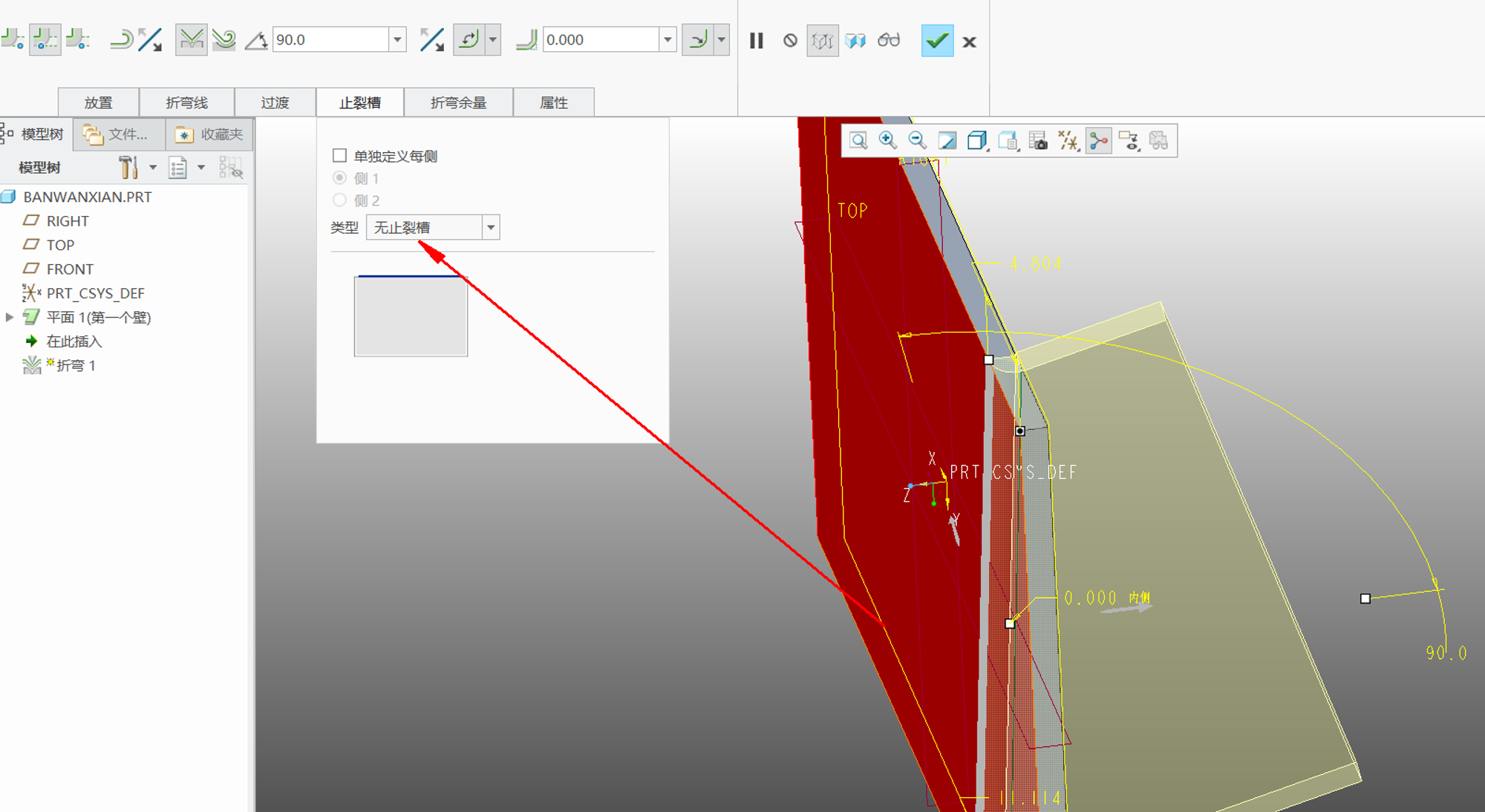Open the radius side dropdown arrow
Screen dimensions: 1485x812
click(x=722, y=39)
